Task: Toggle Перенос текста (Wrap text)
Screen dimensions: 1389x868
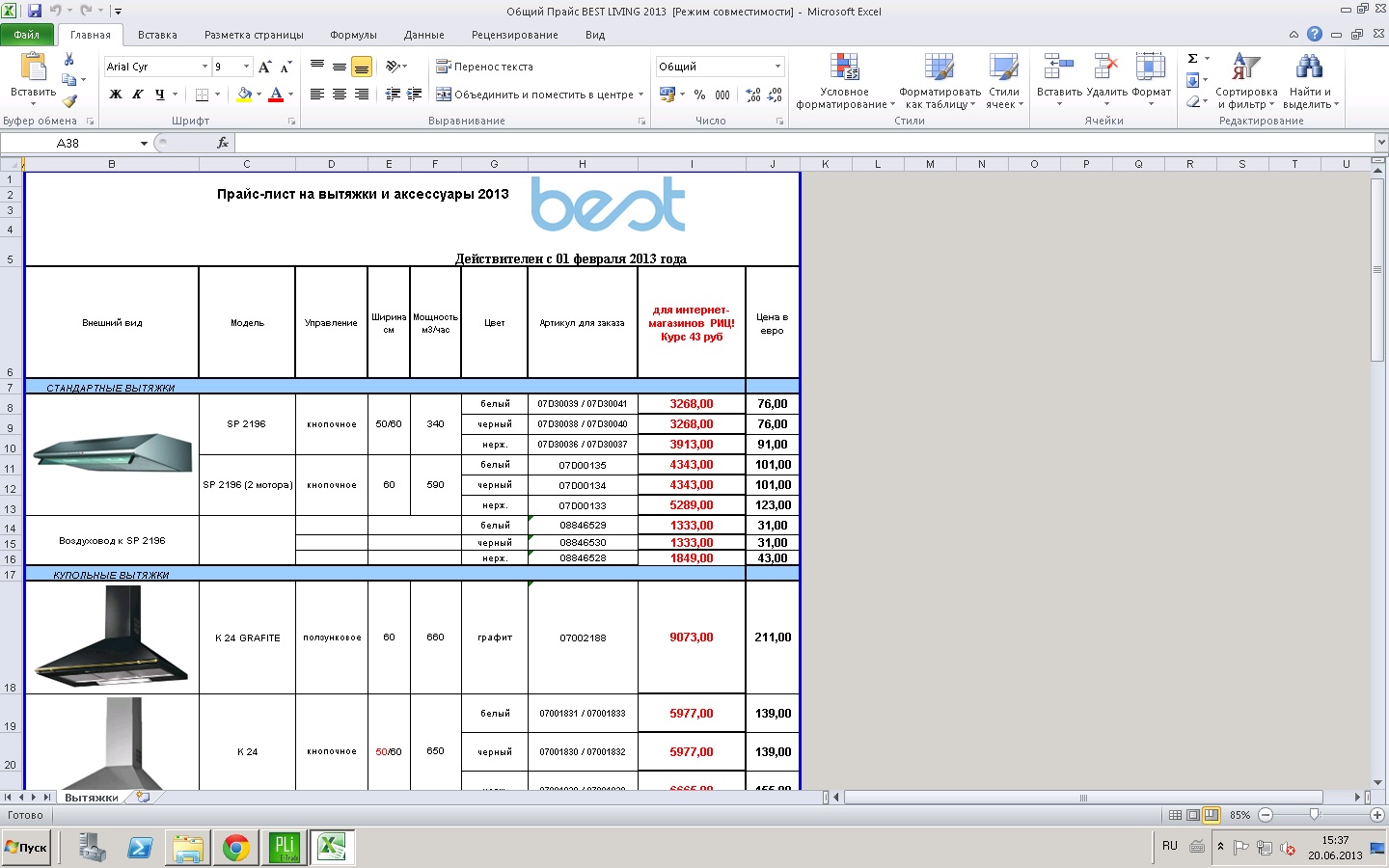Action: 484,67
